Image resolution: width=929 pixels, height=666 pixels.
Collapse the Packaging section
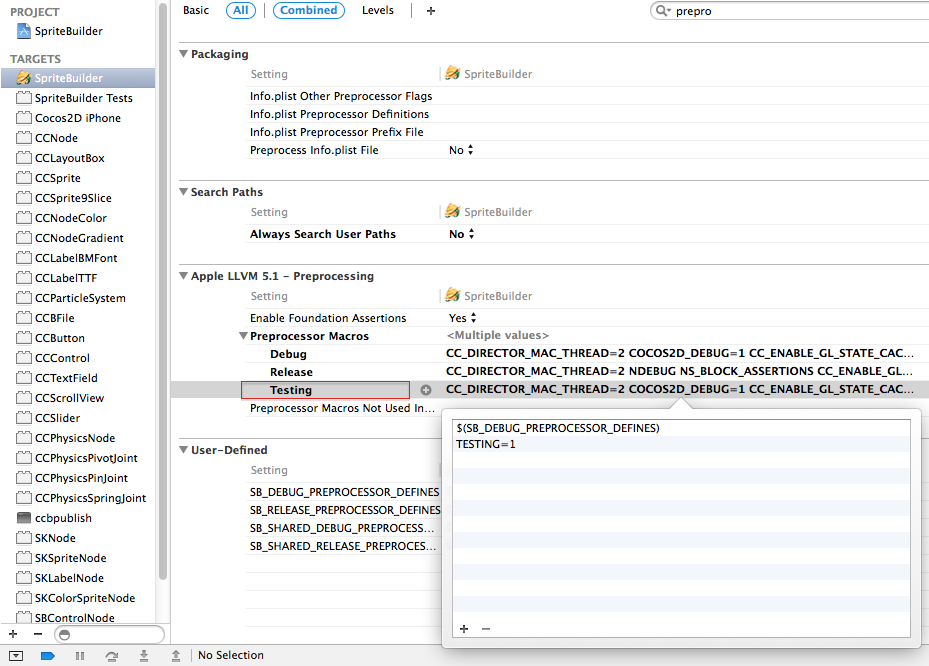point(184,54)
